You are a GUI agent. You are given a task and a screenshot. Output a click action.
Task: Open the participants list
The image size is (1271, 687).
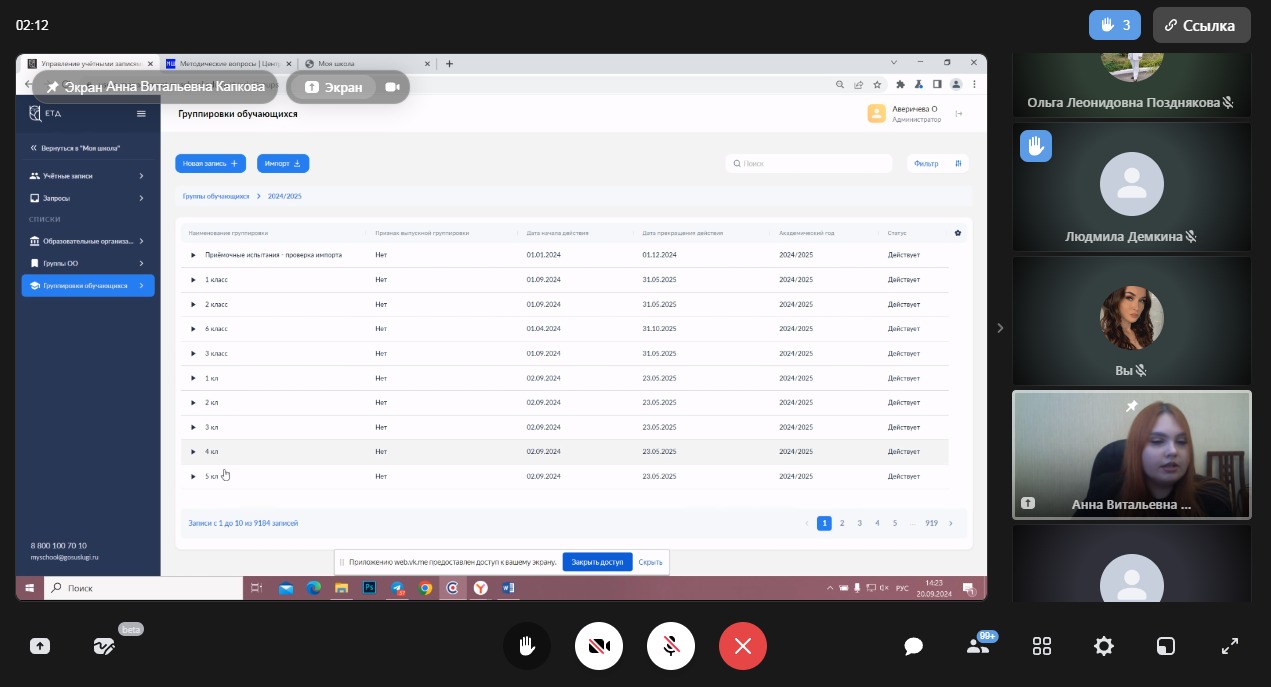click(x=978, y=646)
